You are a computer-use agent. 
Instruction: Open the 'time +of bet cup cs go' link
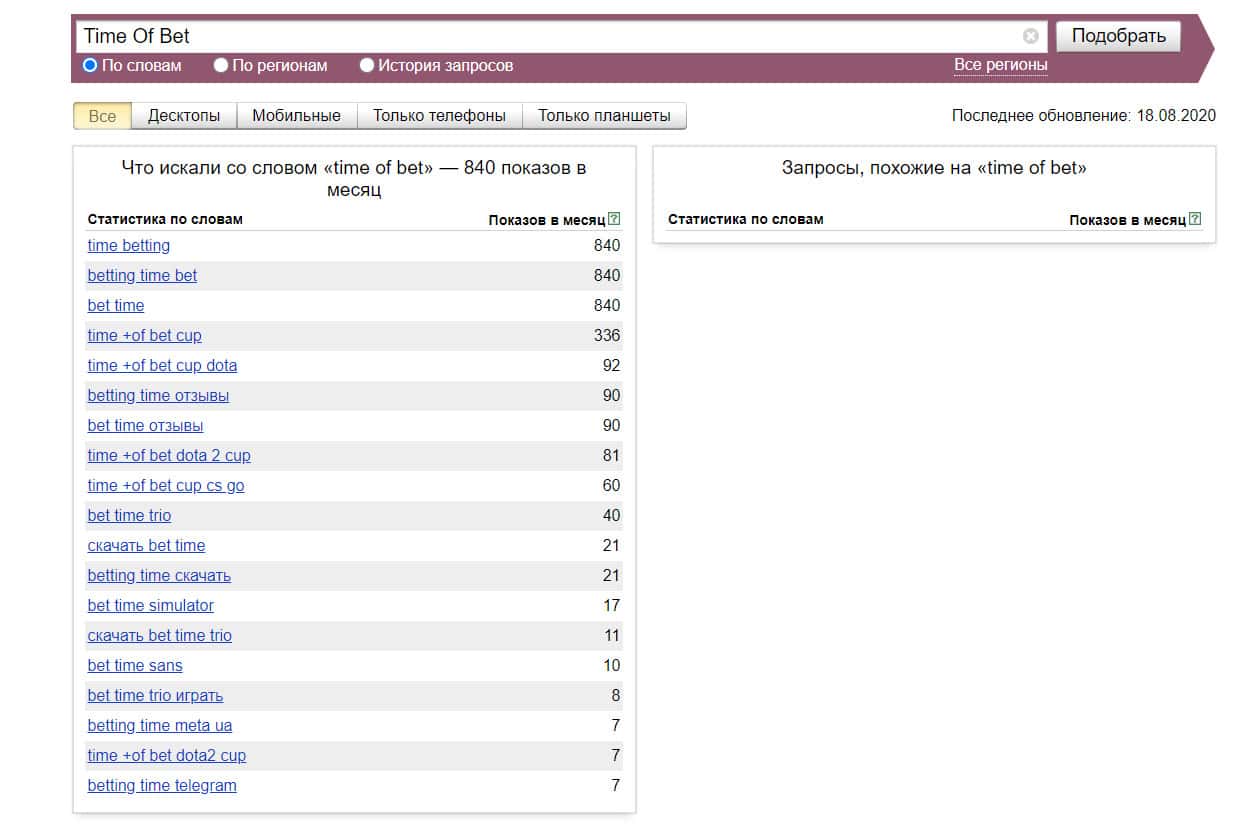pos(166,485)
